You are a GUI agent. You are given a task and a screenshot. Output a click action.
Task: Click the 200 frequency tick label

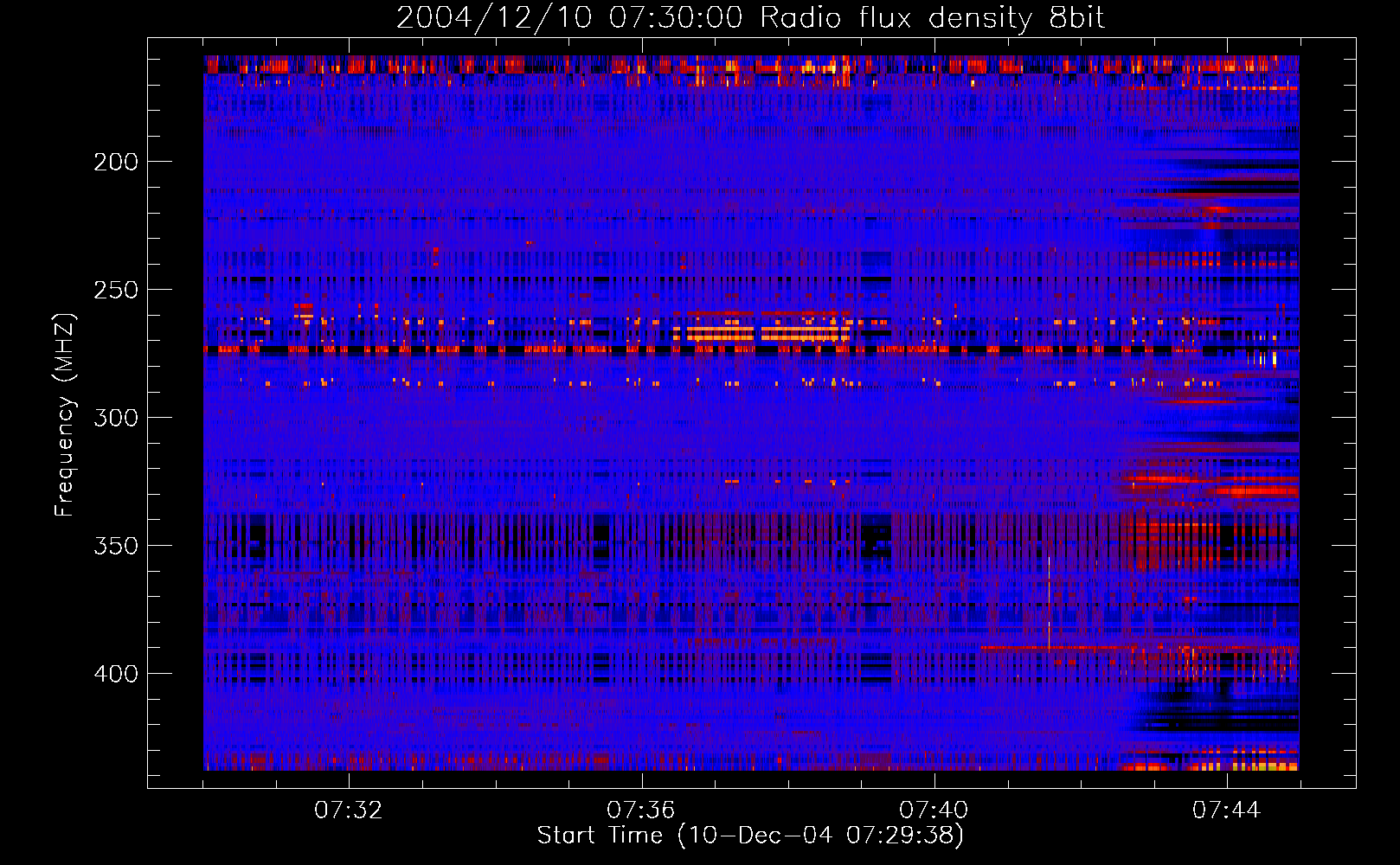[x=116, y=162]
